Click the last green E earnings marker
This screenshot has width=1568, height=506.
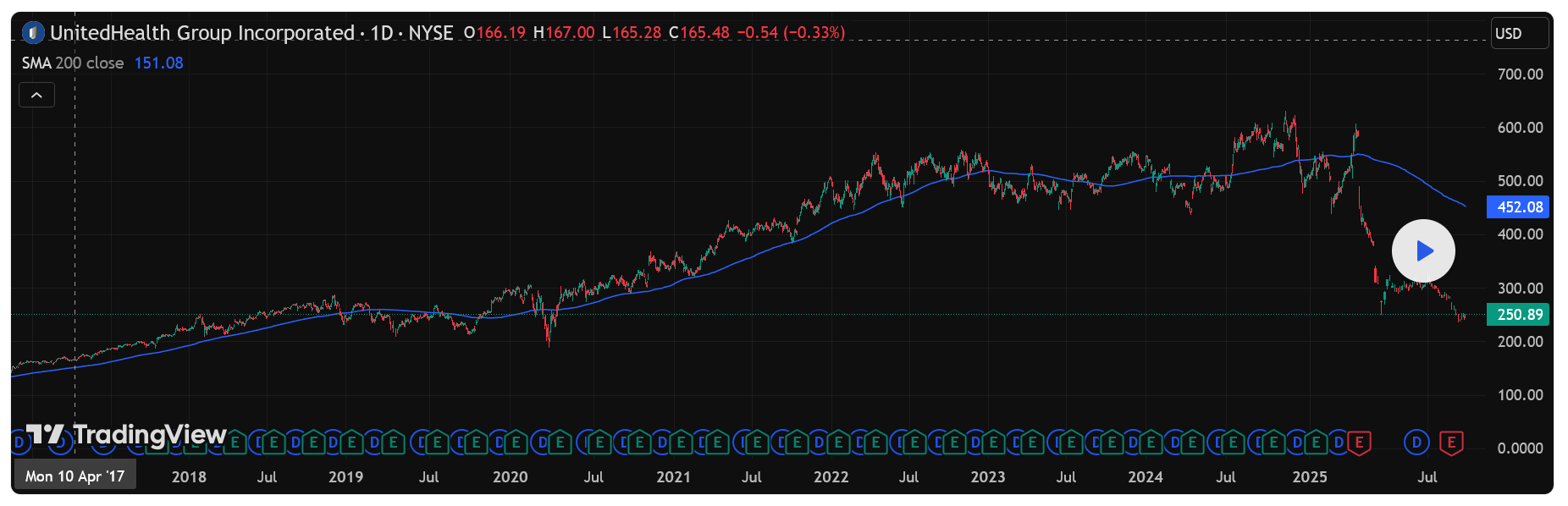pos(1316,443)
